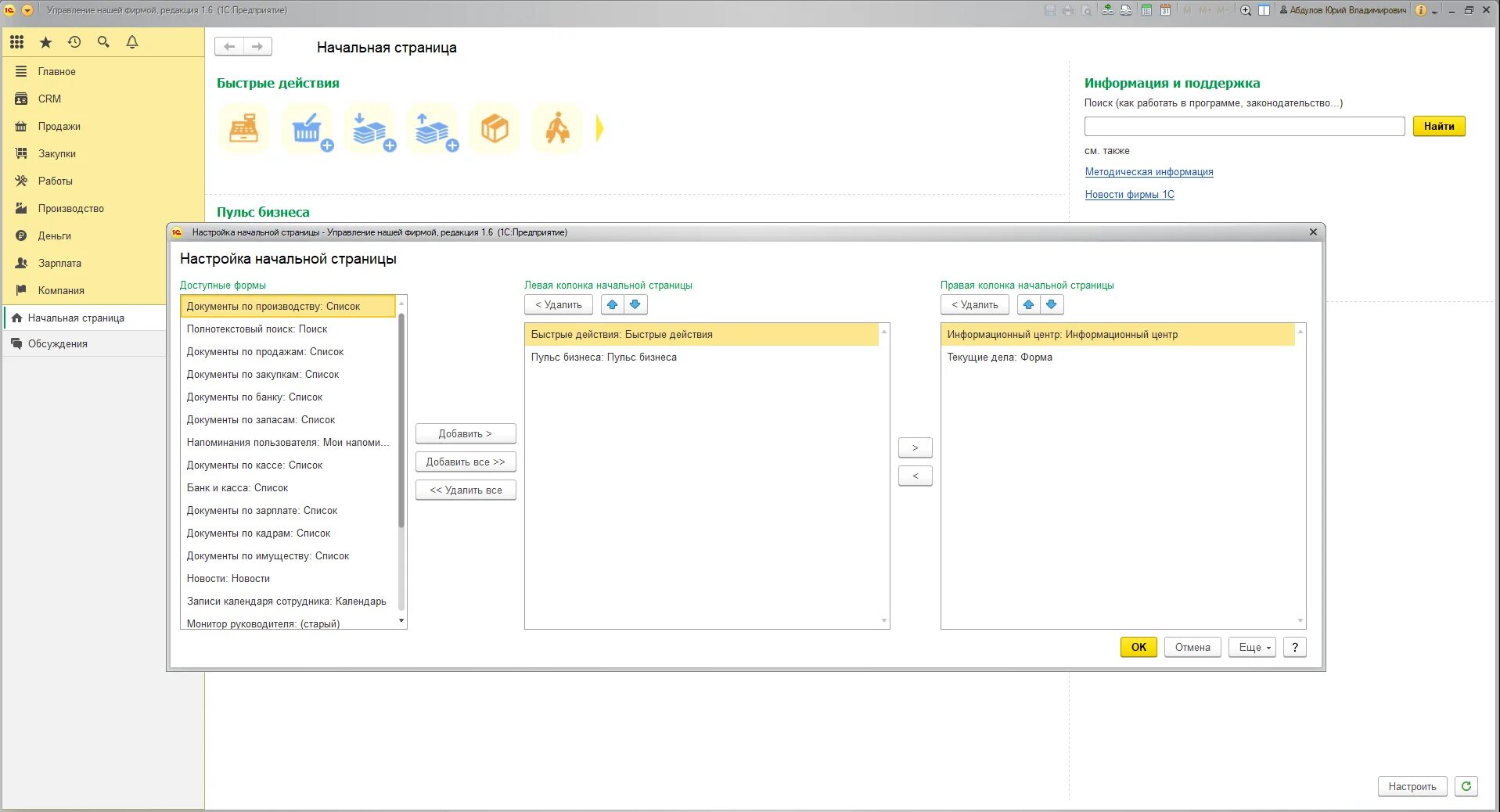Select 'Банк и касса: Список' row
The image size is (1500, 812).
288,488
